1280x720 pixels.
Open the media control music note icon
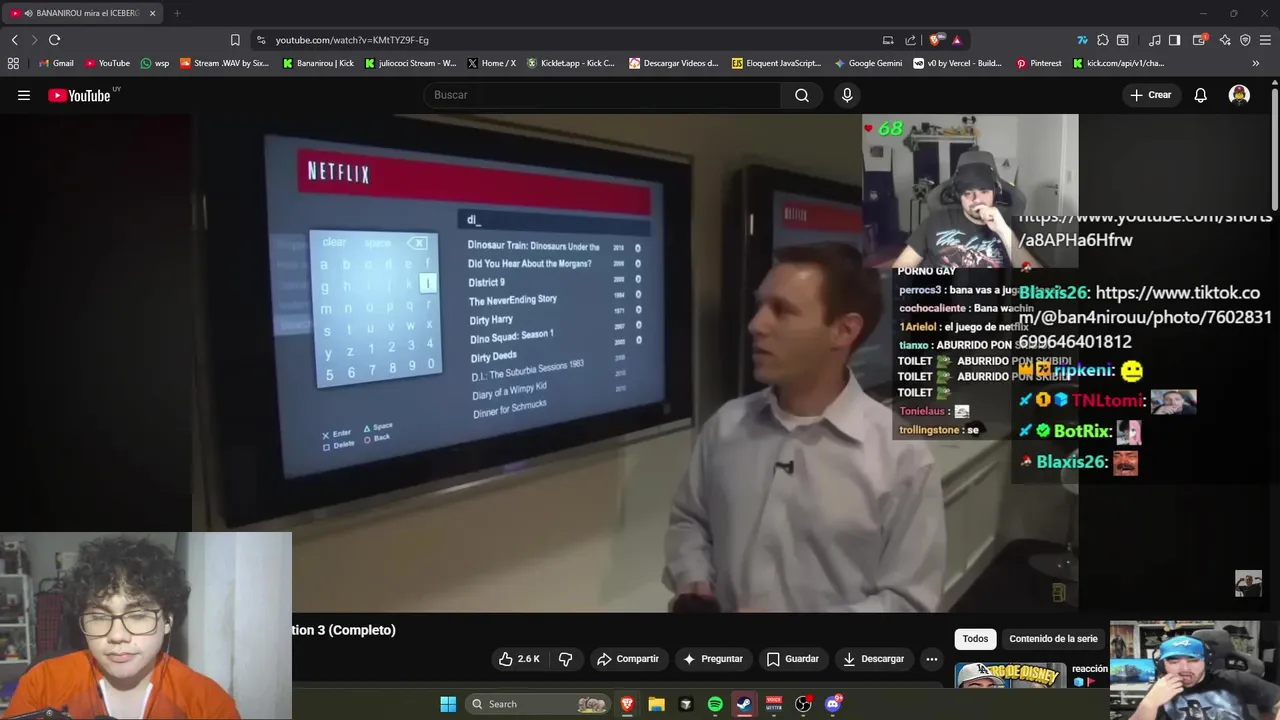[x=1155, y=40]
